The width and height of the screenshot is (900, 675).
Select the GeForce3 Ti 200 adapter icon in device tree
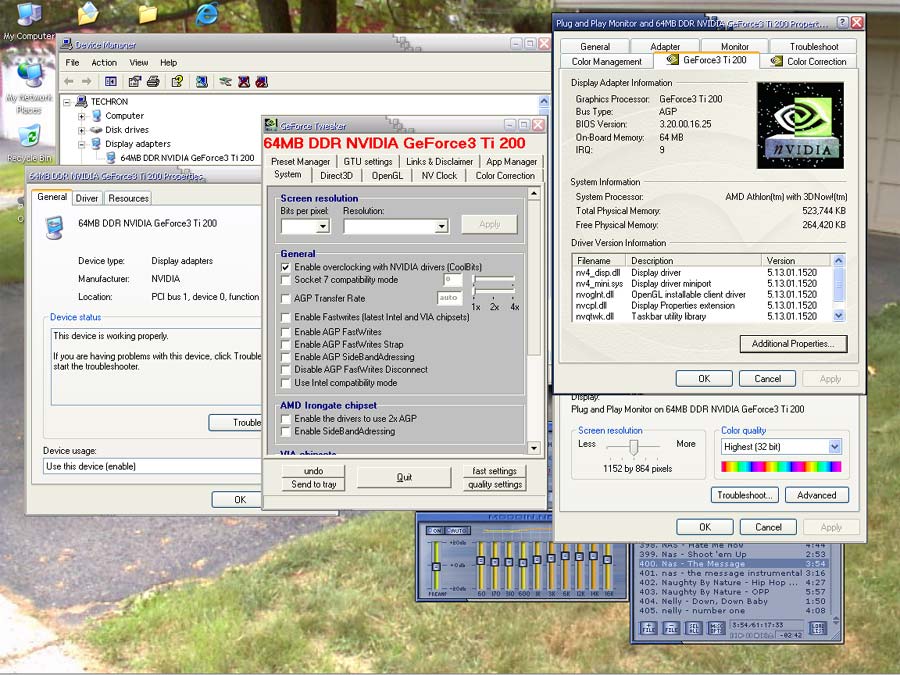click(x=111, y=157)
